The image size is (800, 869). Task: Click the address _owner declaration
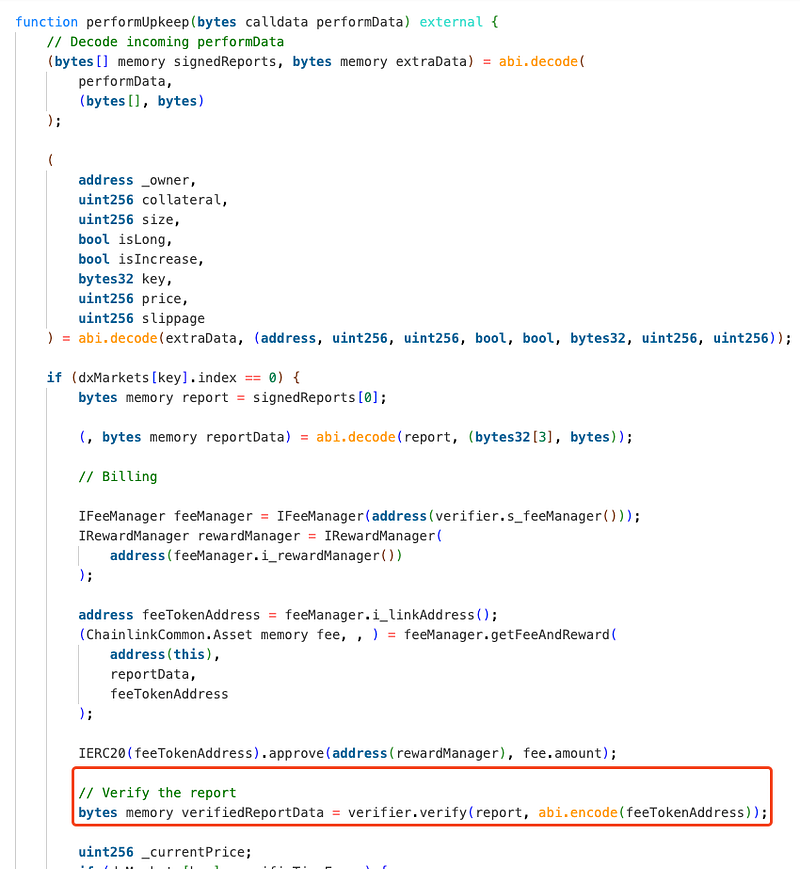(137, 180)
